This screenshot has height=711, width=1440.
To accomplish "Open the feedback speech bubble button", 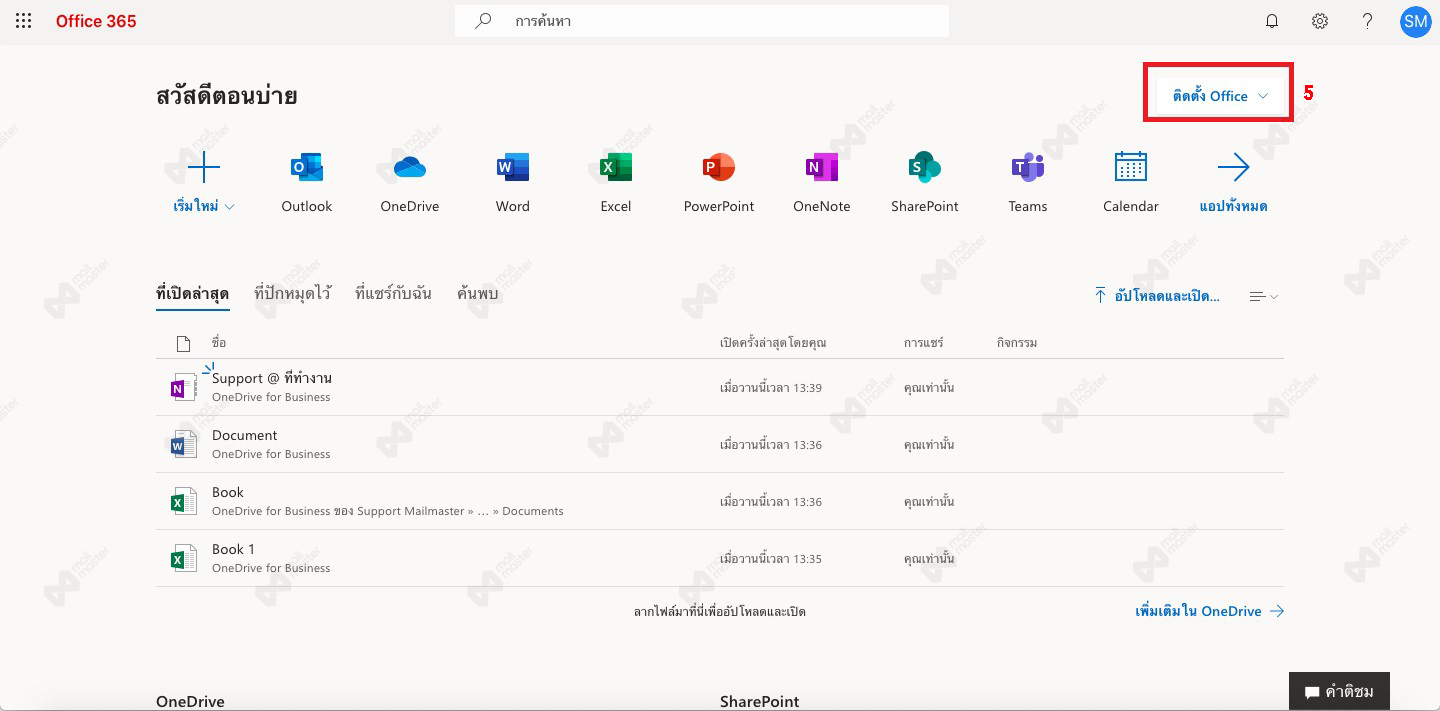I will (1339, 691).
